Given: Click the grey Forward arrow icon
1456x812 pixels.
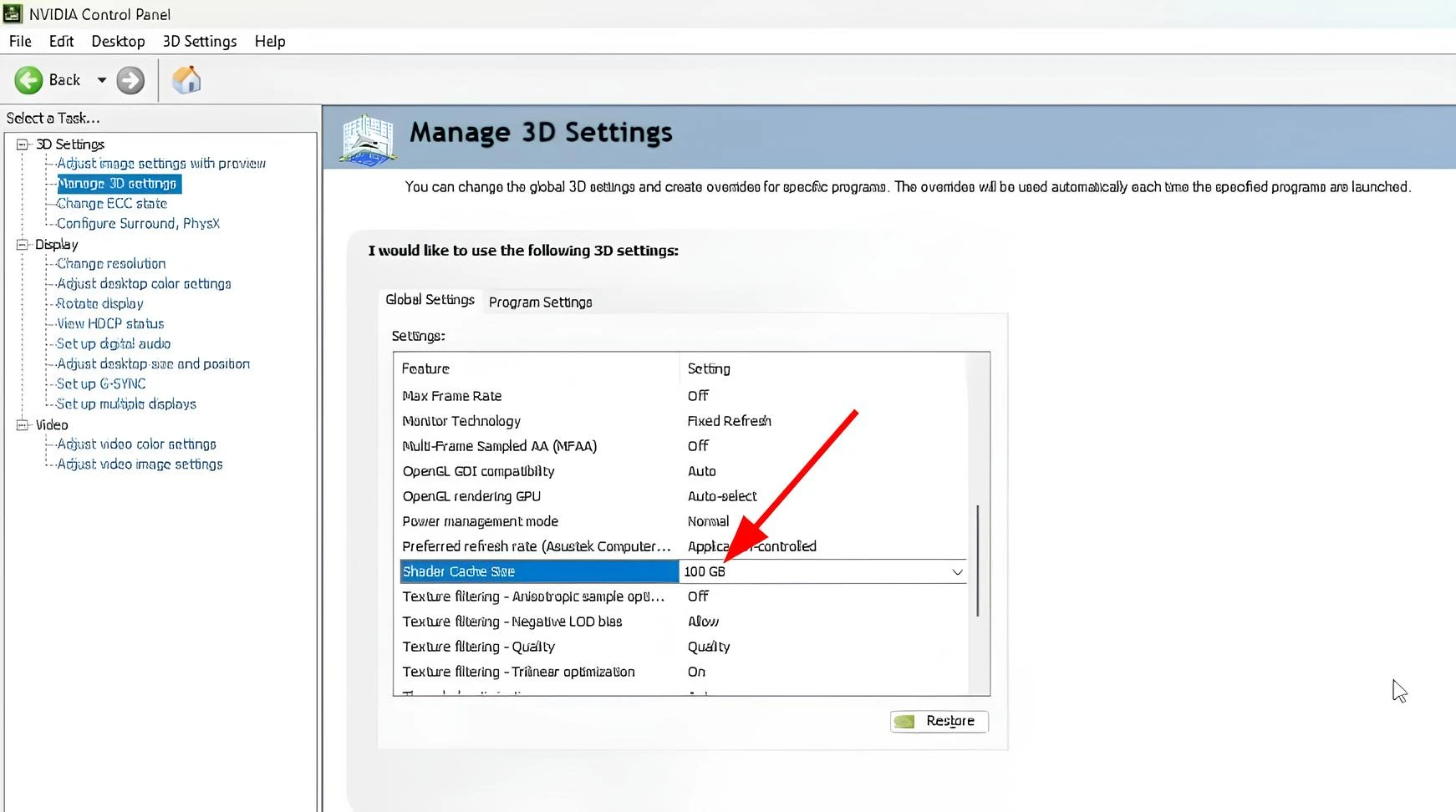Looking at the screenshot, I should (x=130, y=80).
